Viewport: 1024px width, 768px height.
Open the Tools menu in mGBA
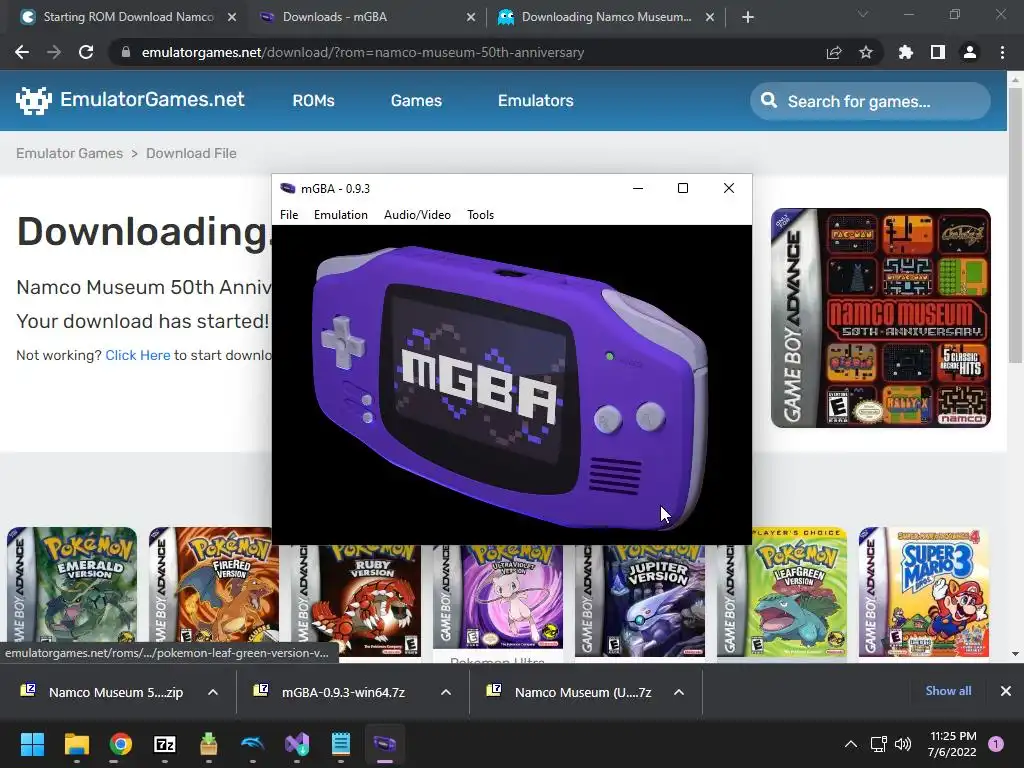[x=480, y=215]
